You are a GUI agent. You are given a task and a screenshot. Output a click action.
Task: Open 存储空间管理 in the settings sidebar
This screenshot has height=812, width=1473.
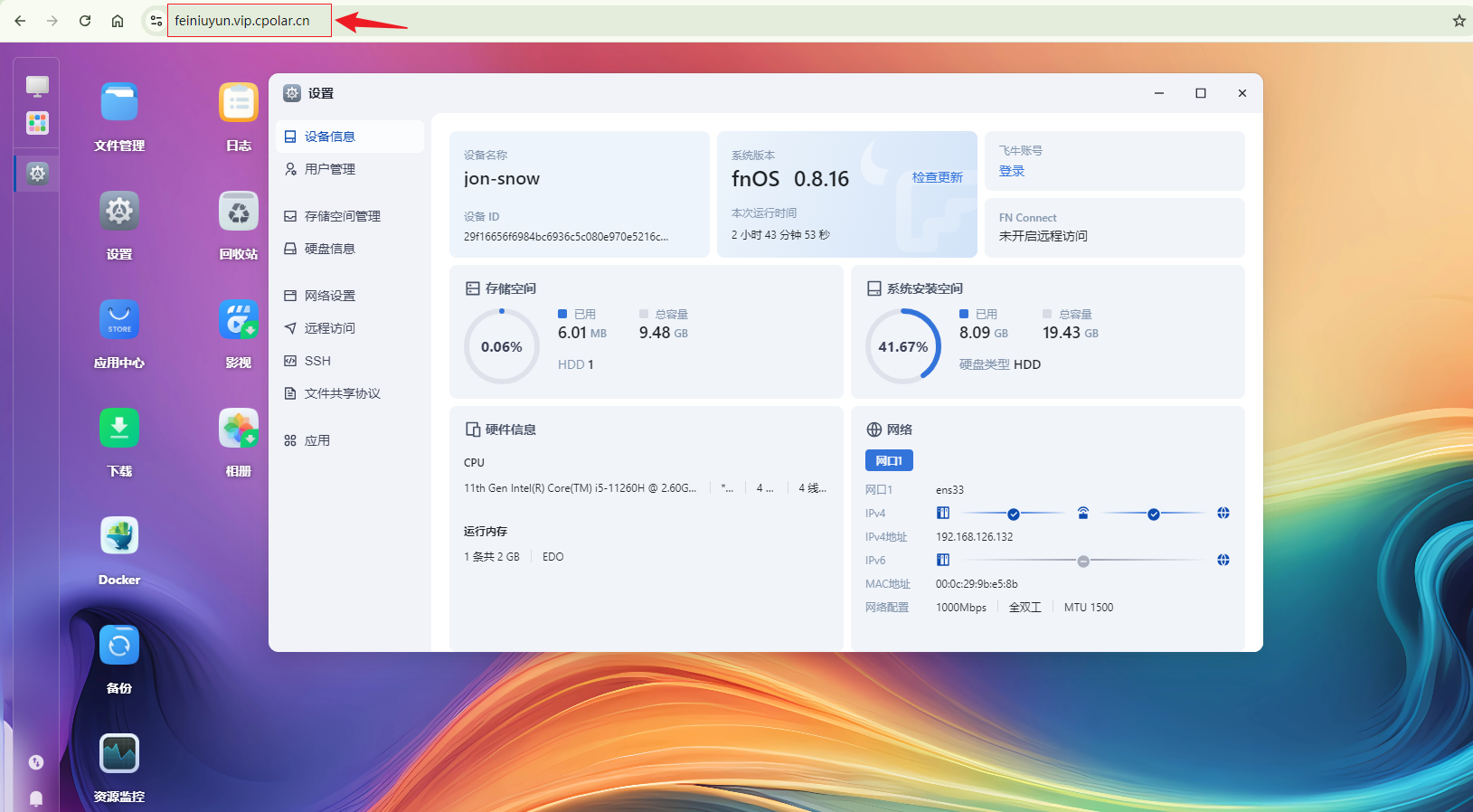tap(350, 216)
